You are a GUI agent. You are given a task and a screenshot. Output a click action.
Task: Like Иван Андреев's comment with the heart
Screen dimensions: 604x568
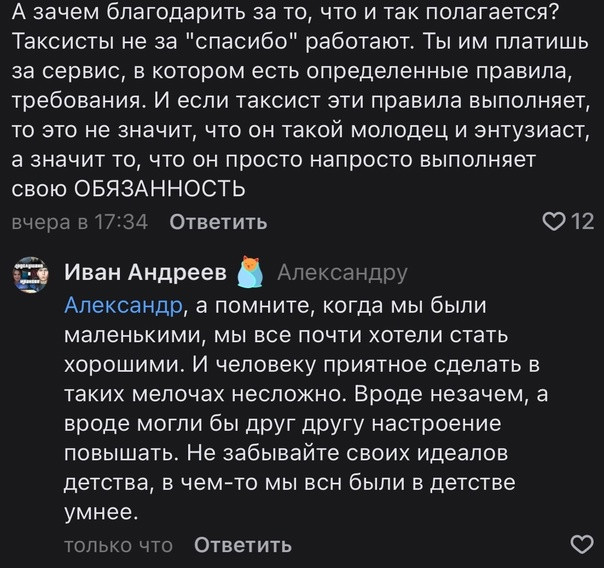(x=581, y=545)
